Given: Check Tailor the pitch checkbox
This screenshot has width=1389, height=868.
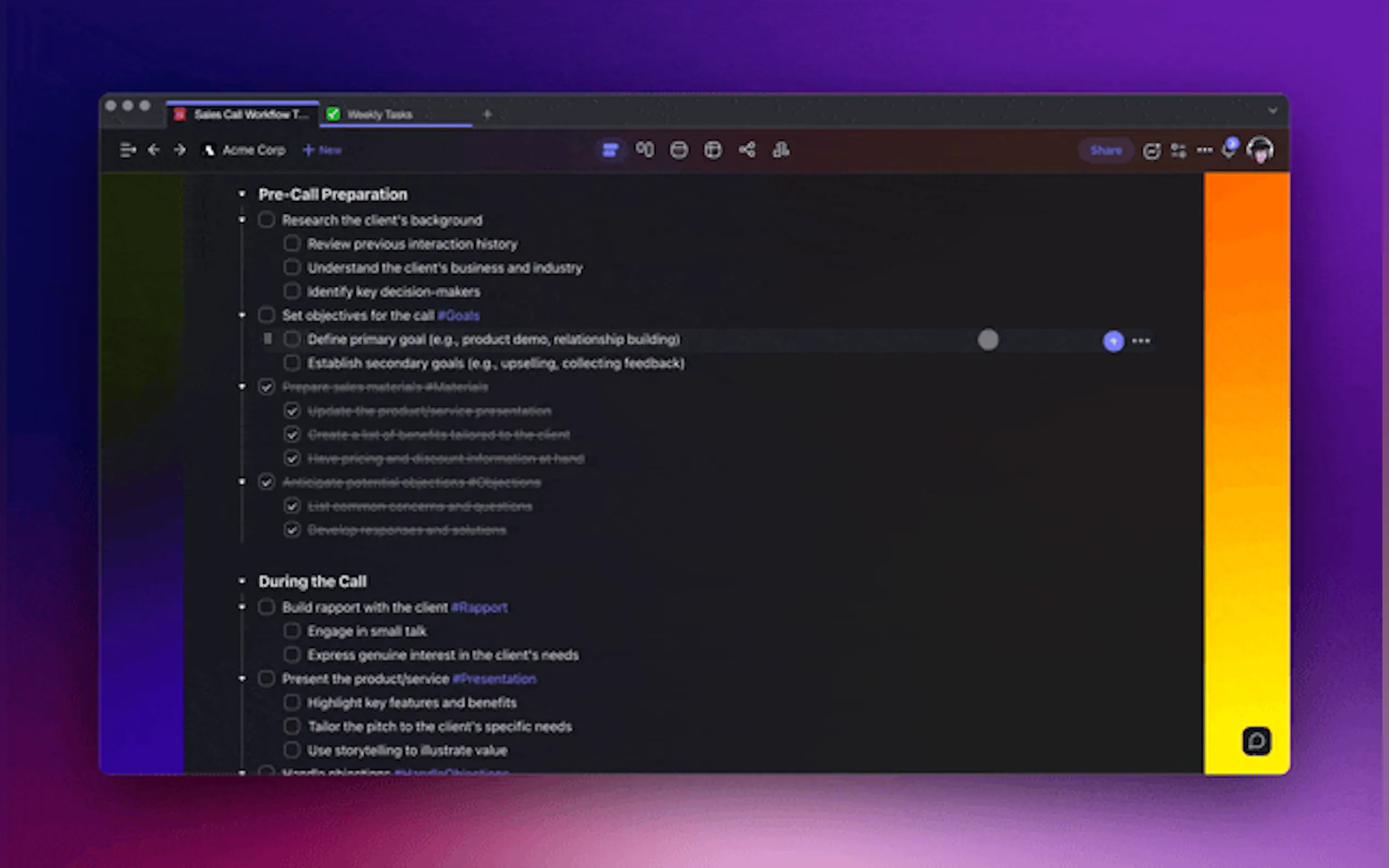Looking at the screenshot, I should coord(291,726).
